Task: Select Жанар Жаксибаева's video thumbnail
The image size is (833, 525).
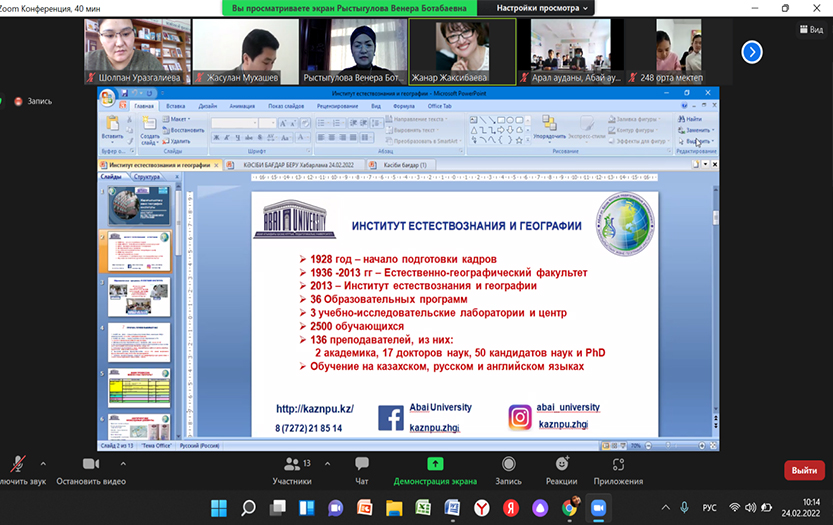Action: pos(461,51)
